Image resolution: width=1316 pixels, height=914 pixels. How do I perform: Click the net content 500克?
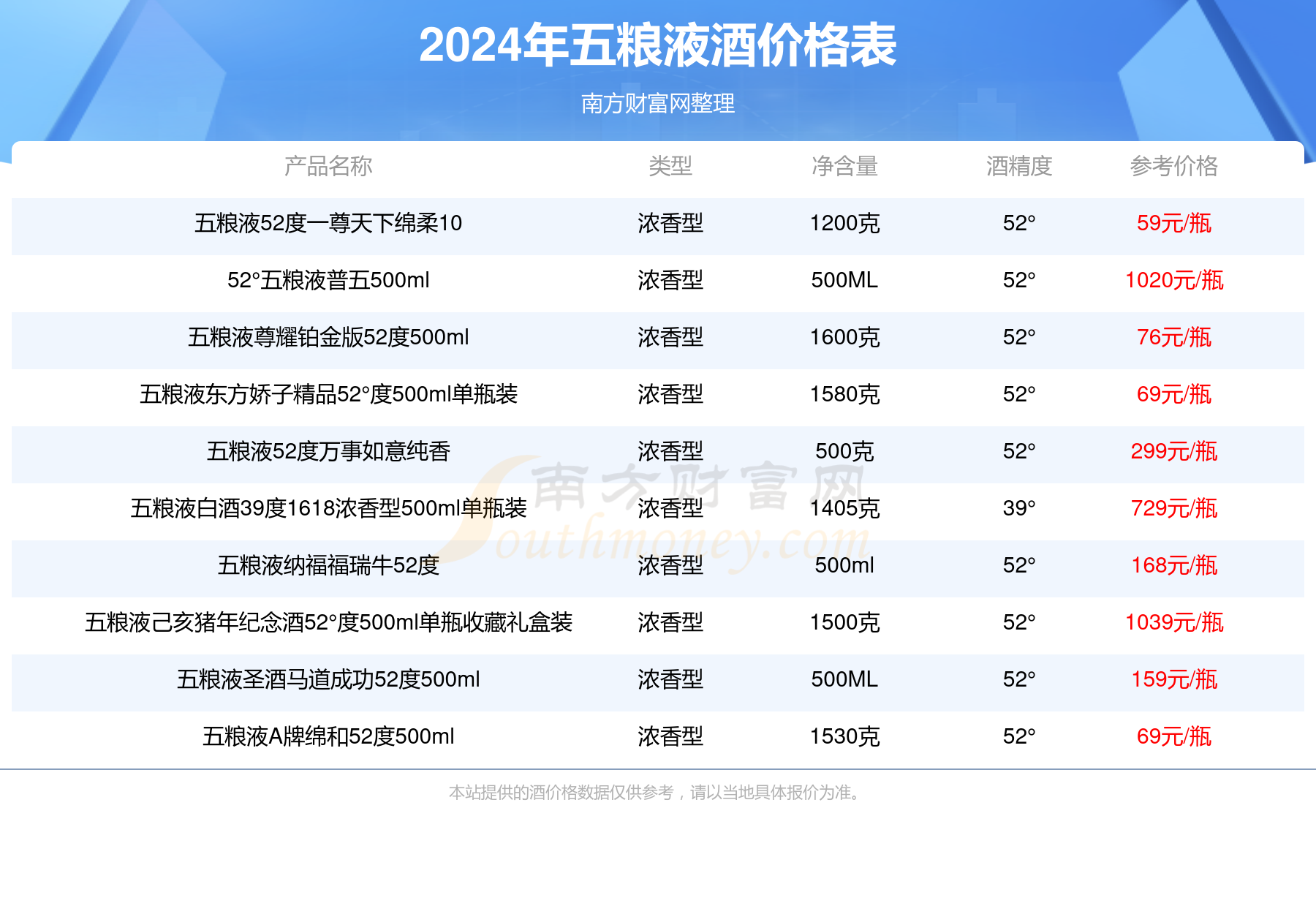pos(844,451)
